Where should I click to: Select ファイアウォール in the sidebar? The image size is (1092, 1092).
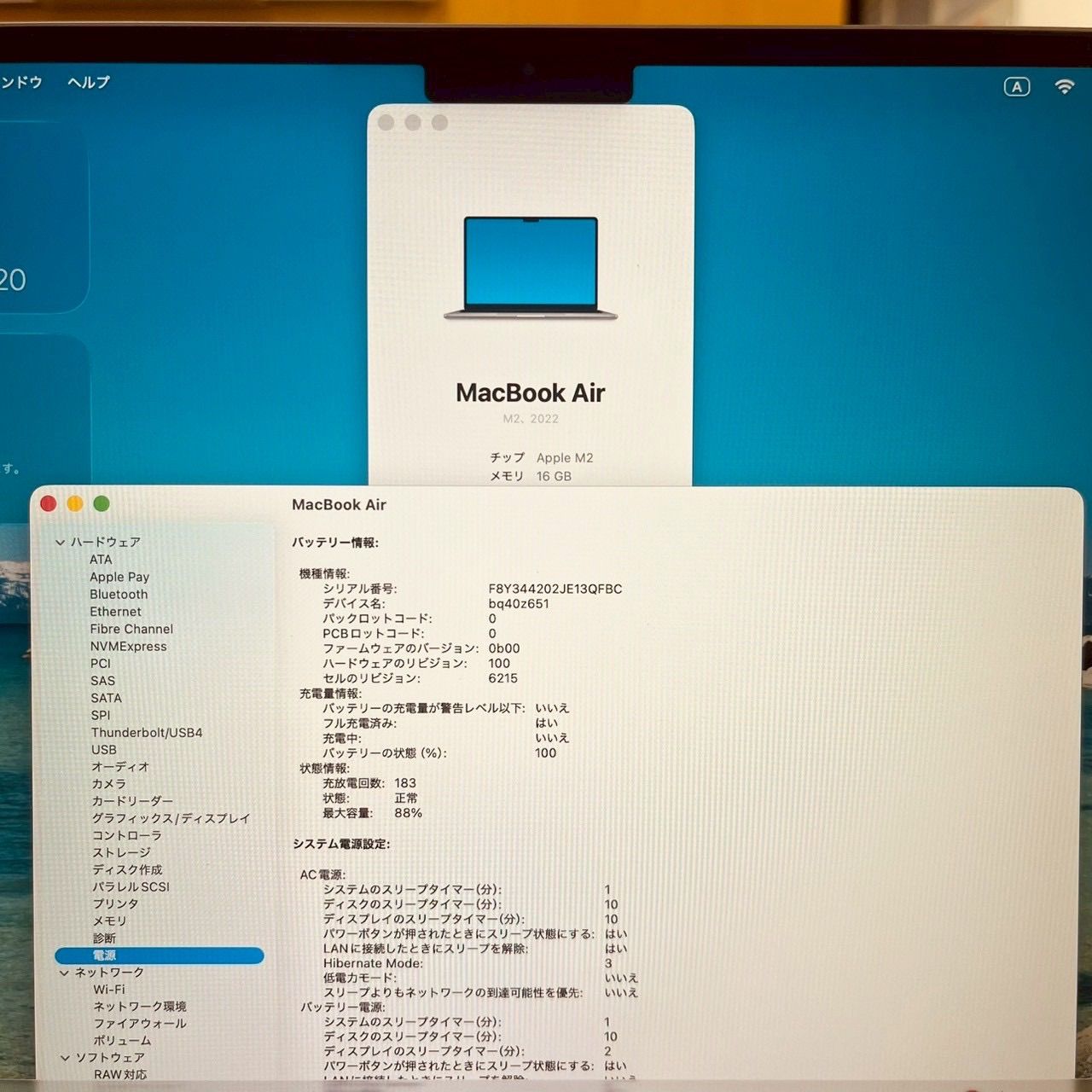coord(140,1024)
